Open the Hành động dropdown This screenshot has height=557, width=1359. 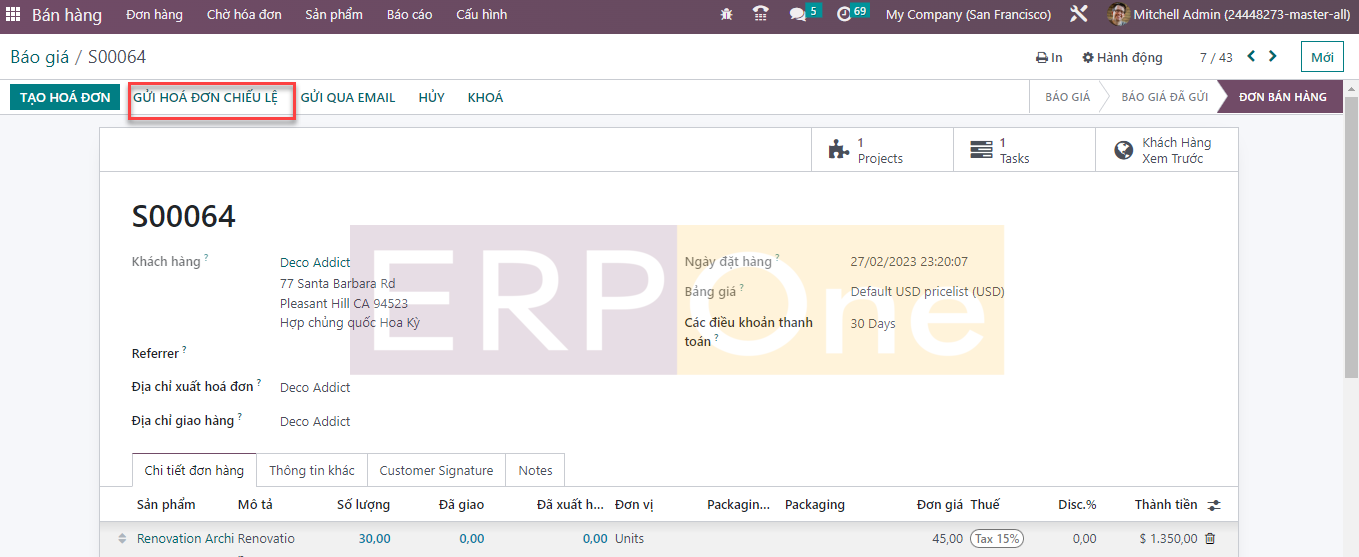[x=1122, y=58]
